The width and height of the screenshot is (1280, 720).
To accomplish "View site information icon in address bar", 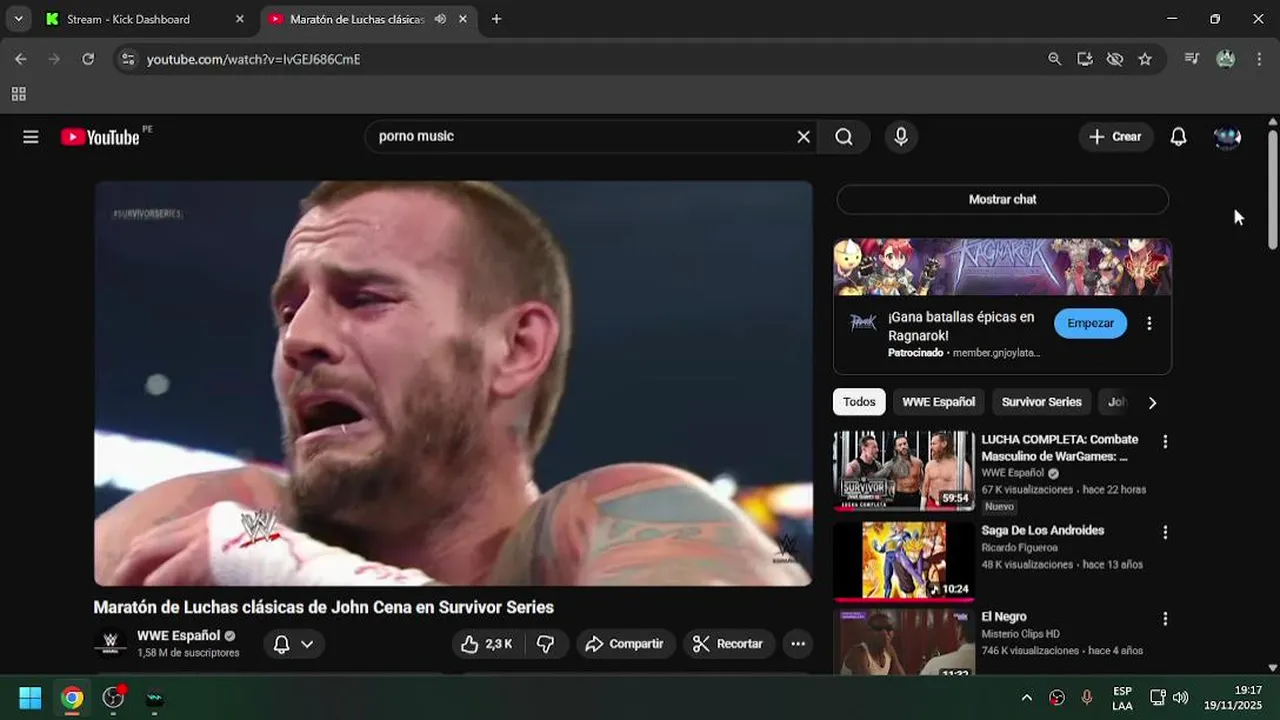I will coord(127,59).
